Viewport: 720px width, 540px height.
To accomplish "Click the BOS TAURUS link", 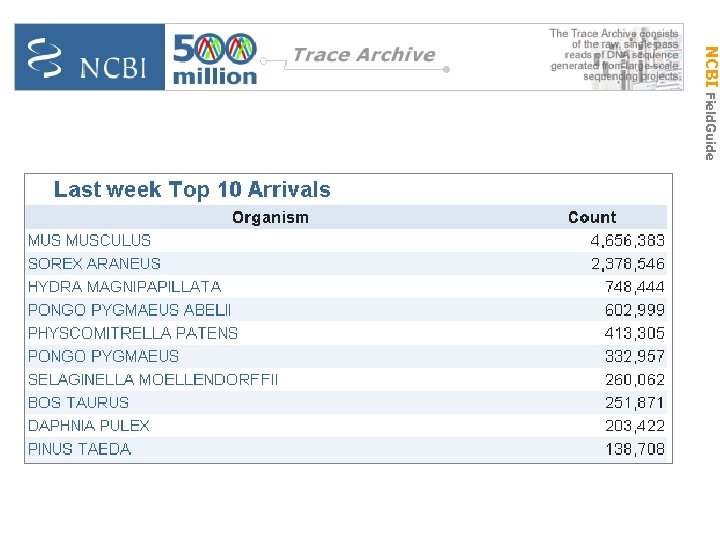I will (x=79, y=403).
